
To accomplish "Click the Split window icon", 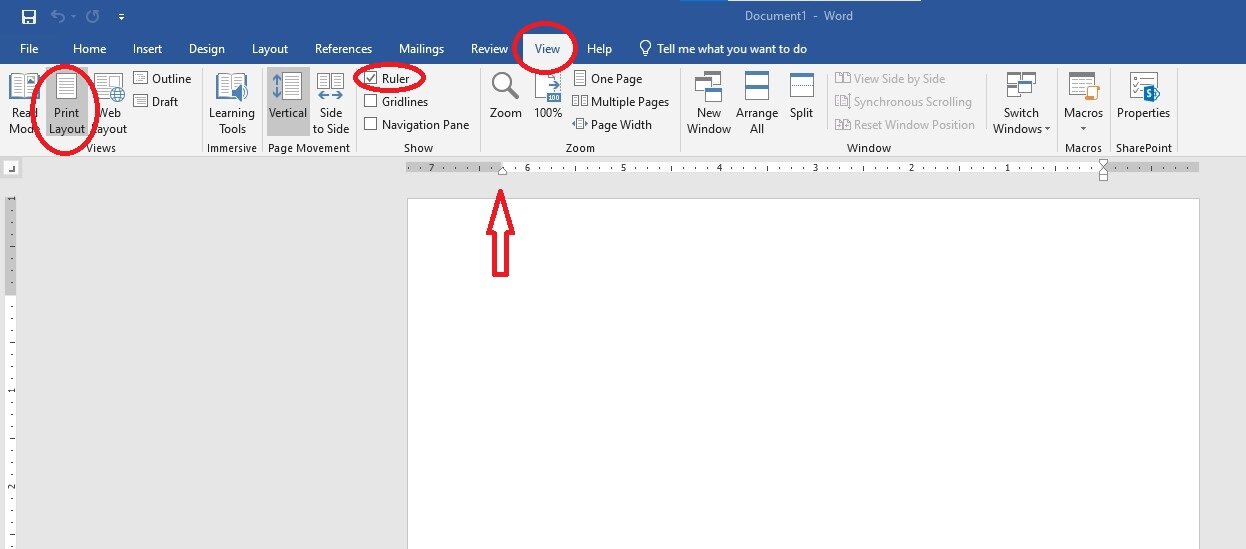I will (x=801, y=97).
